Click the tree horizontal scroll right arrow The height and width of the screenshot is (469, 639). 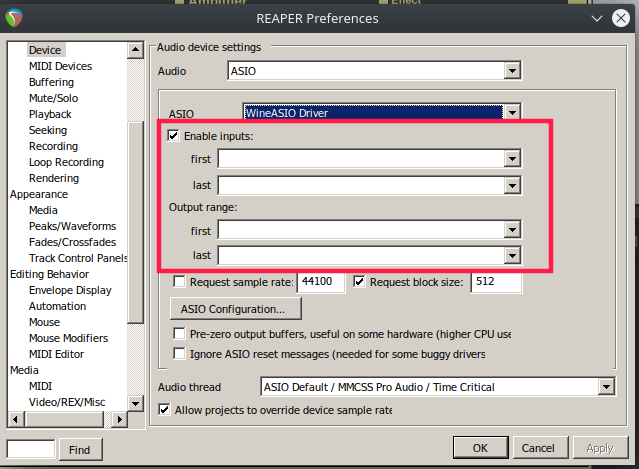pos(119,419)
